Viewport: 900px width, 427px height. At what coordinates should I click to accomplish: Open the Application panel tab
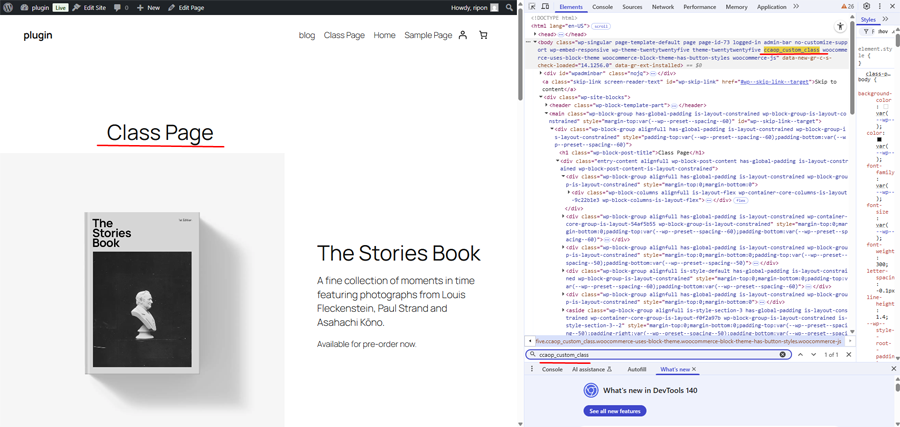point(771,7)
